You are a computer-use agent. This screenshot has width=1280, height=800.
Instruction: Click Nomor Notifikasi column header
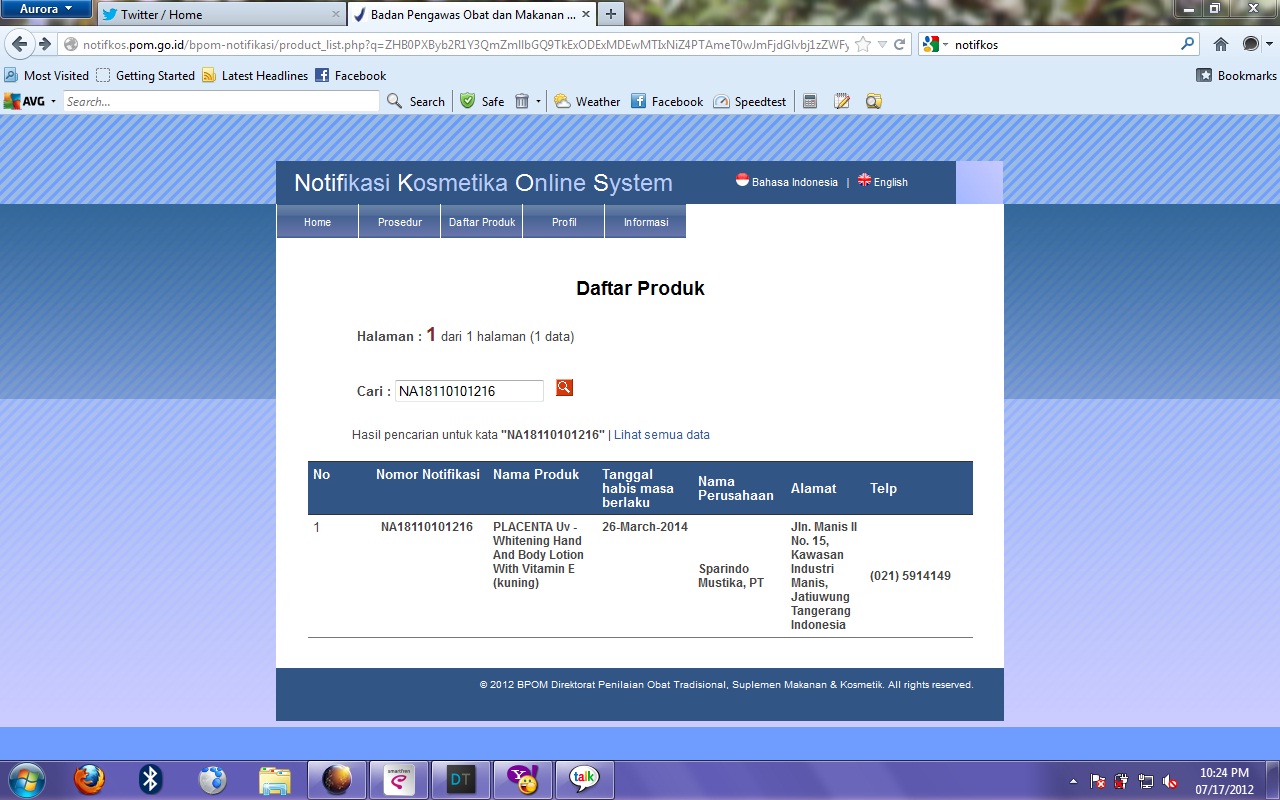(x=428, y=474)
